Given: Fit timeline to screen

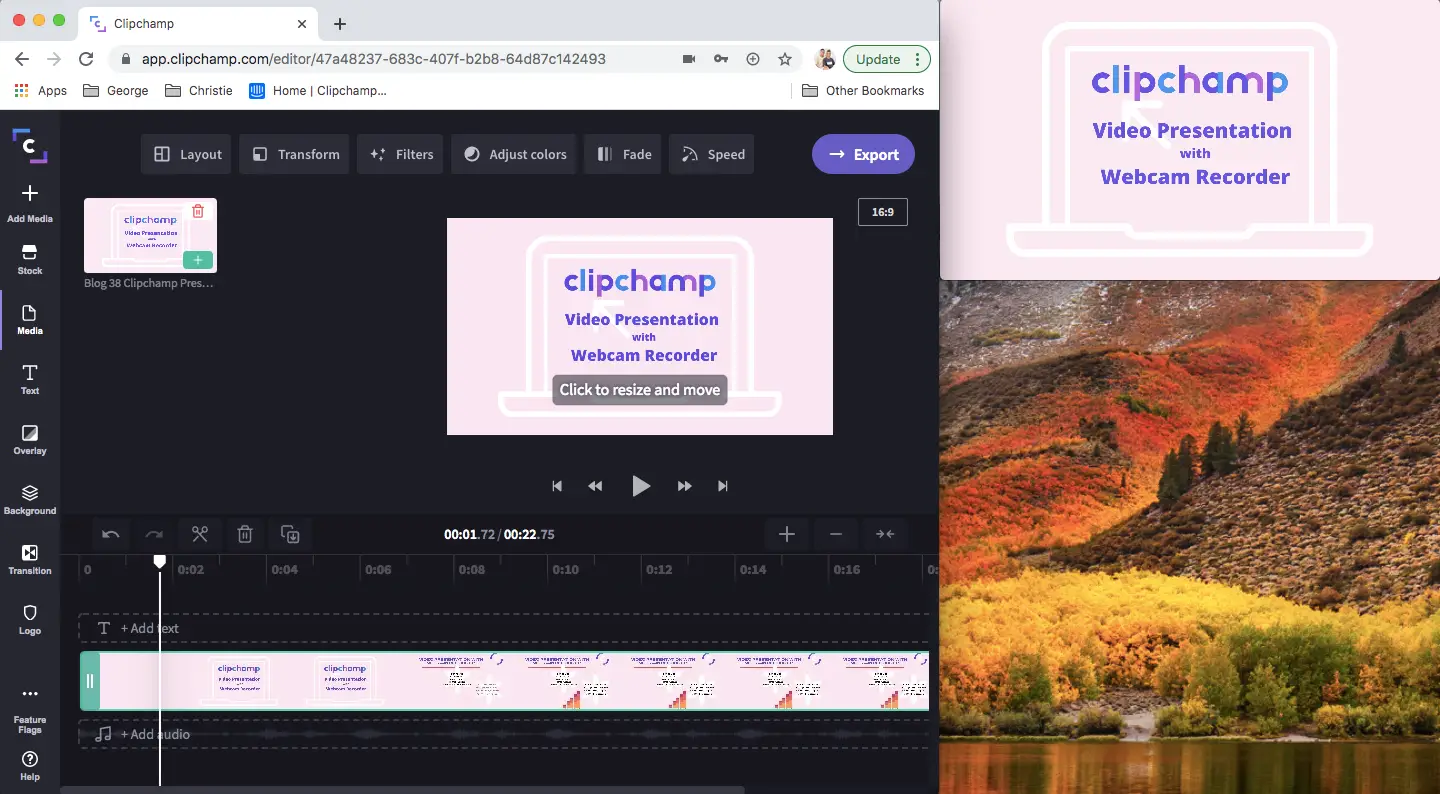Looking at the screenshot, I should coord(885,534).
